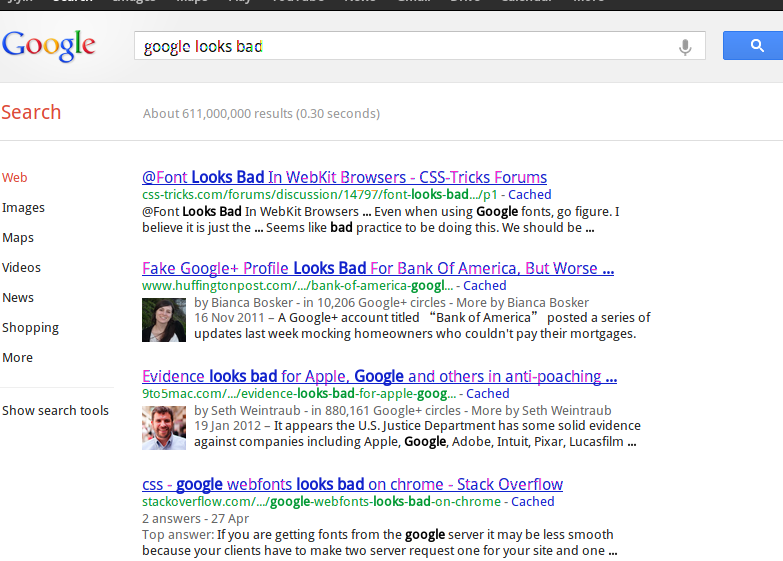Image resolution: width=783 pixels, height=561 pixels.
Task: Open the Stack Overflow google webfonts result
Action: click(x=352, y=484)
